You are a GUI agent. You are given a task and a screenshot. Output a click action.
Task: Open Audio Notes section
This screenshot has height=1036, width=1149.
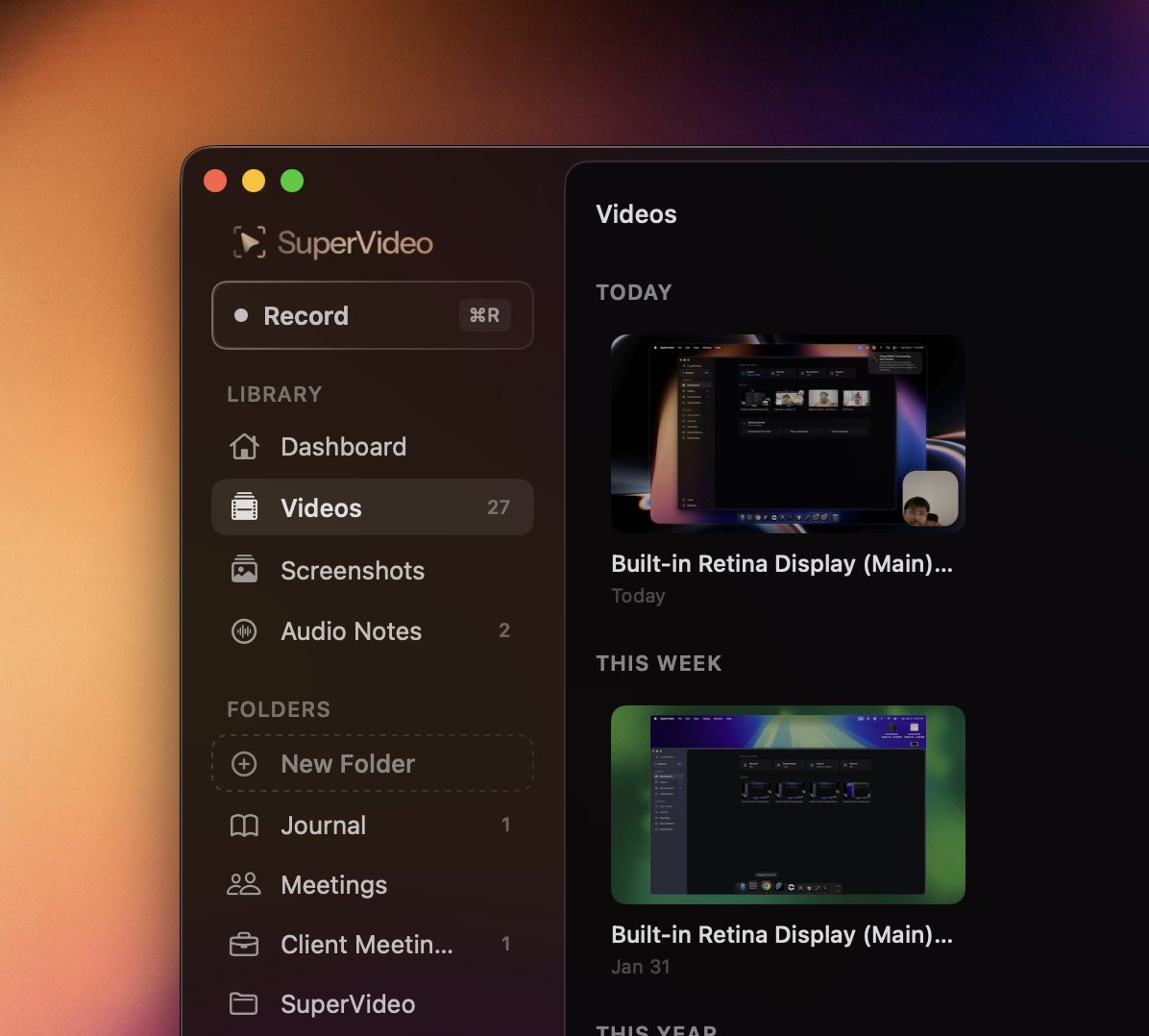[x=372, y=631]
